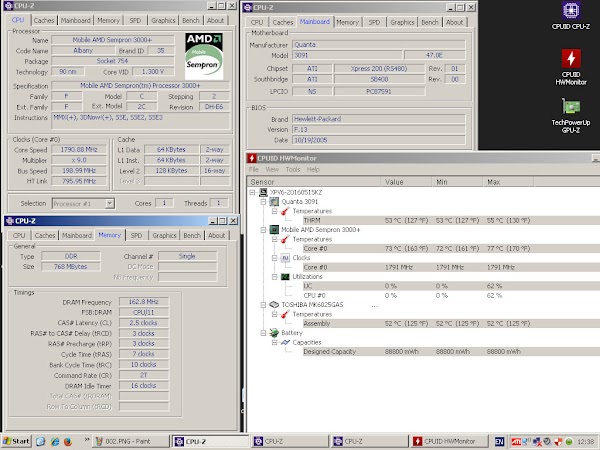
Task: Open Internet Explorer from the quick launch
Action: pyautogui.click(x=55, y=442)
